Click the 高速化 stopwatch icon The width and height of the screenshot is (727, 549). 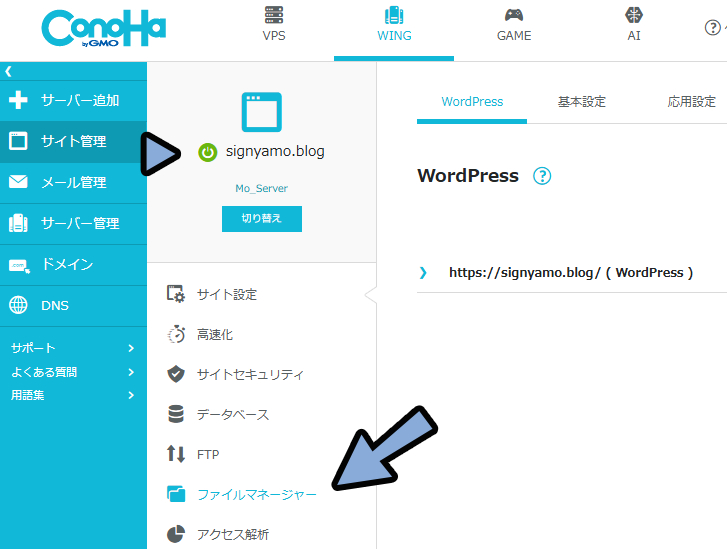click(x=176, y=334)
